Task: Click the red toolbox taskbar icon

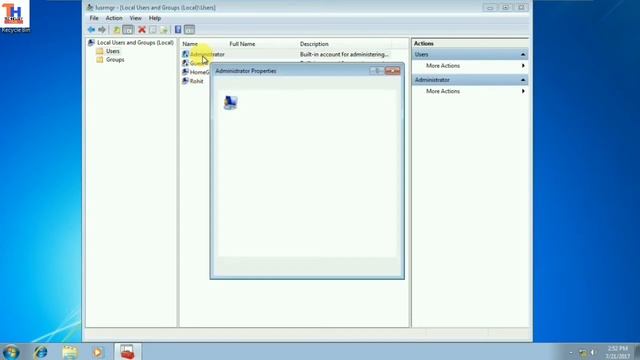Action: pyautogui.click(x=127, y=352)
